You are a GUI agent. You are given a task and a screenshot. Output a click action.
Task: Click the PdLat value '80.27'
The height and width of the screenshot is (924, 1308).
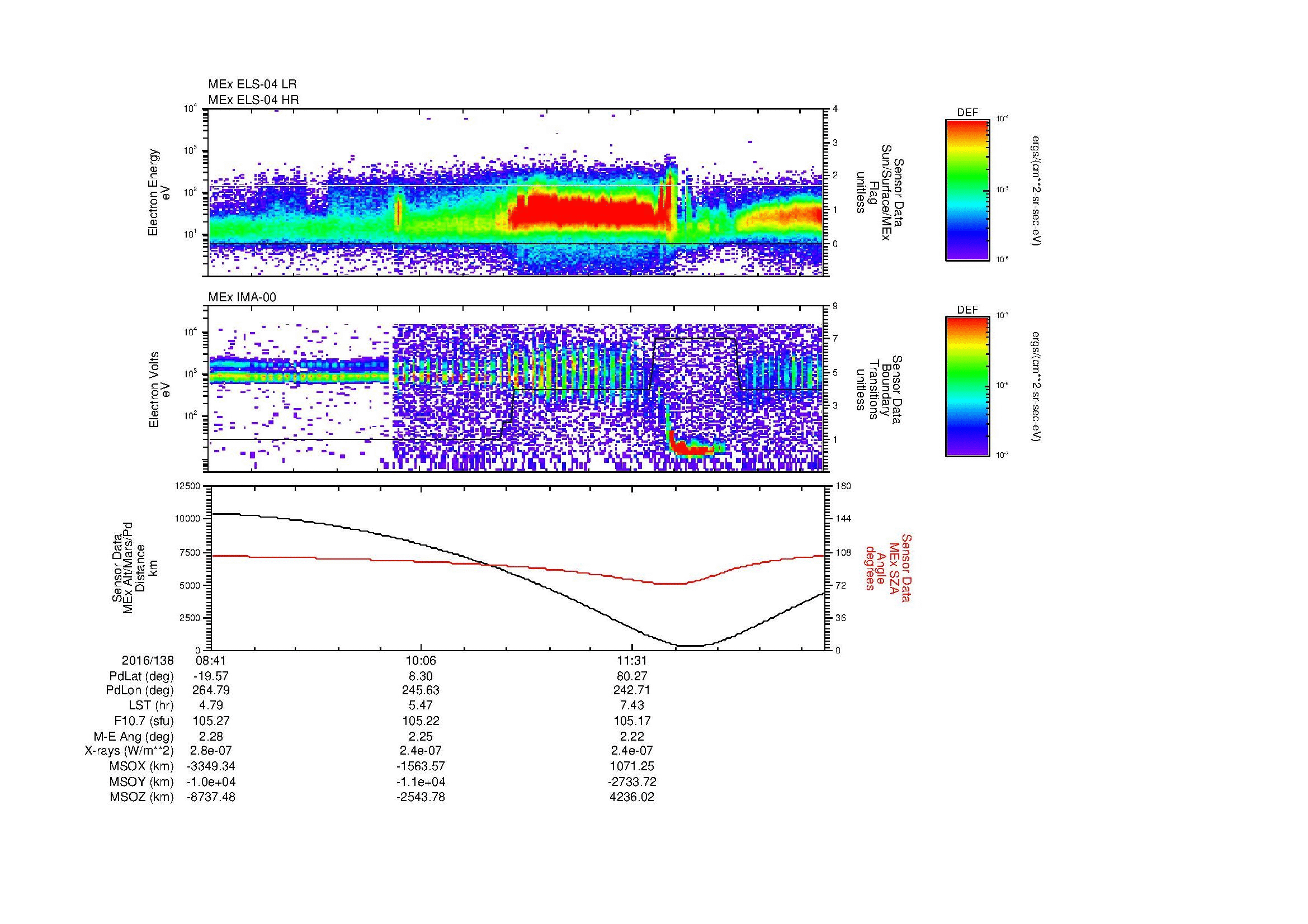click(x=632, y=676)
